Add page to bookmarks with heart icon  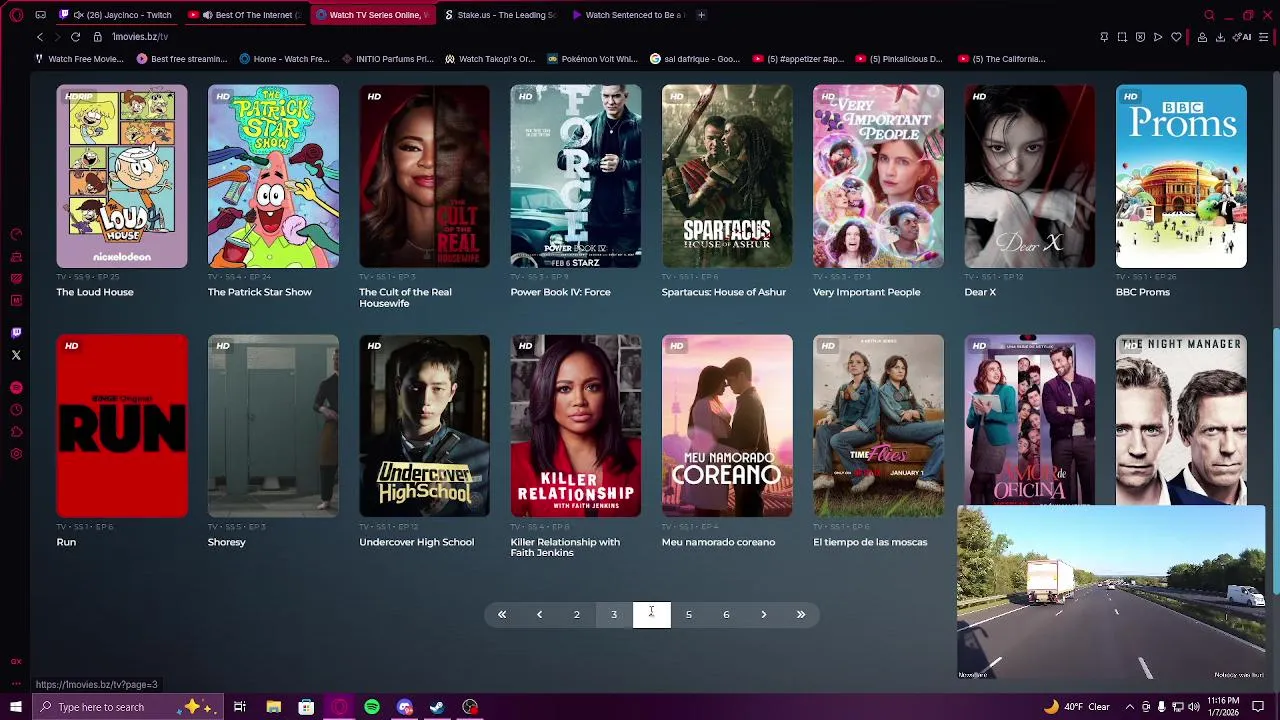[1176, 37]
